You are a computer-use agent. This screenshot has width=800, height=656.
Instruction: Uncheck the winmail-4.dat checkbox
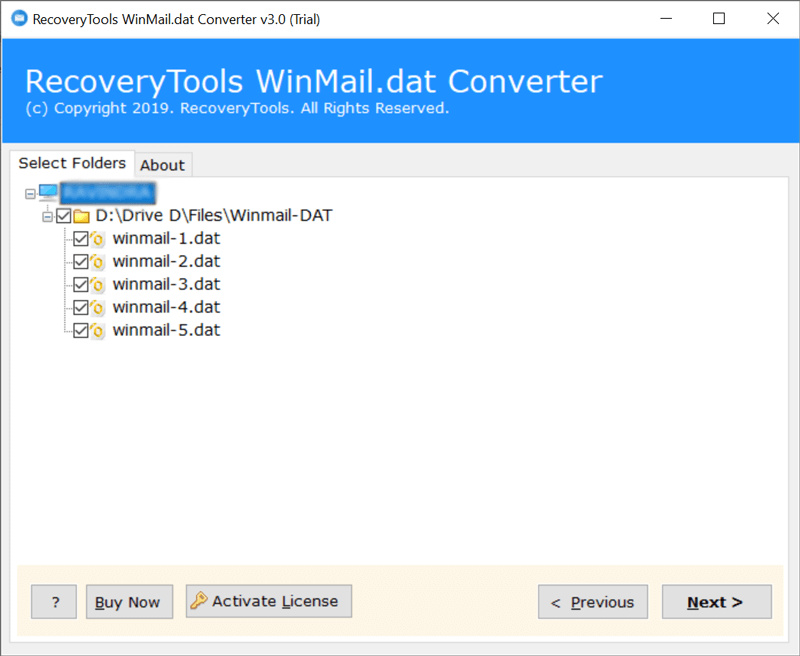(81, 308)
